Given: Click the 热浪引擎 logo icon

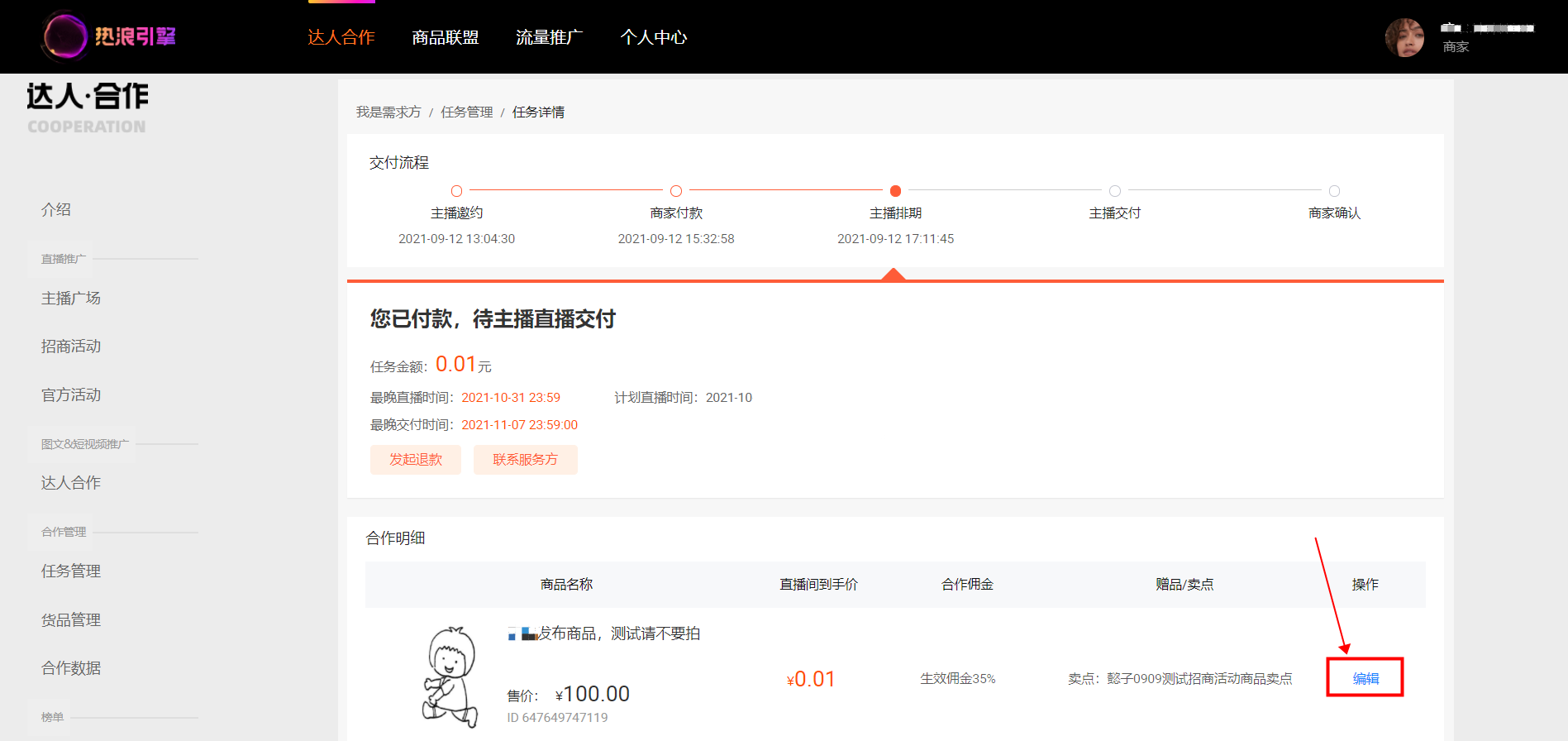Looking at the screenshot, I should [x=64, y=36].
